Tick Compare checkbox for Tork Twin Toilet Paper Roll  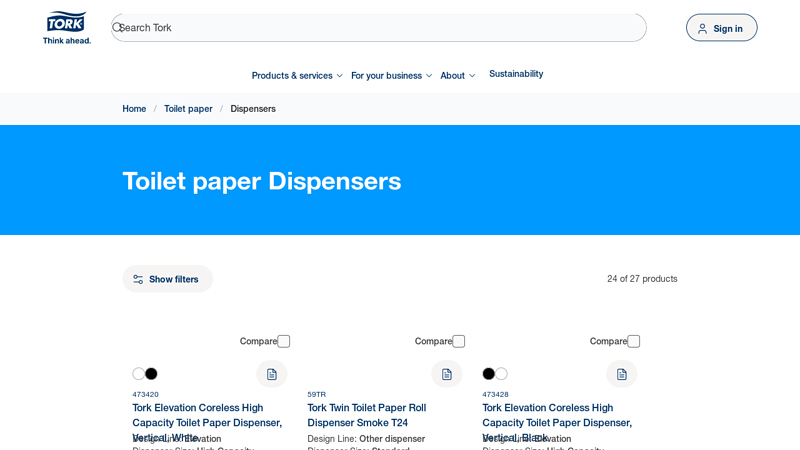[459, 341]
